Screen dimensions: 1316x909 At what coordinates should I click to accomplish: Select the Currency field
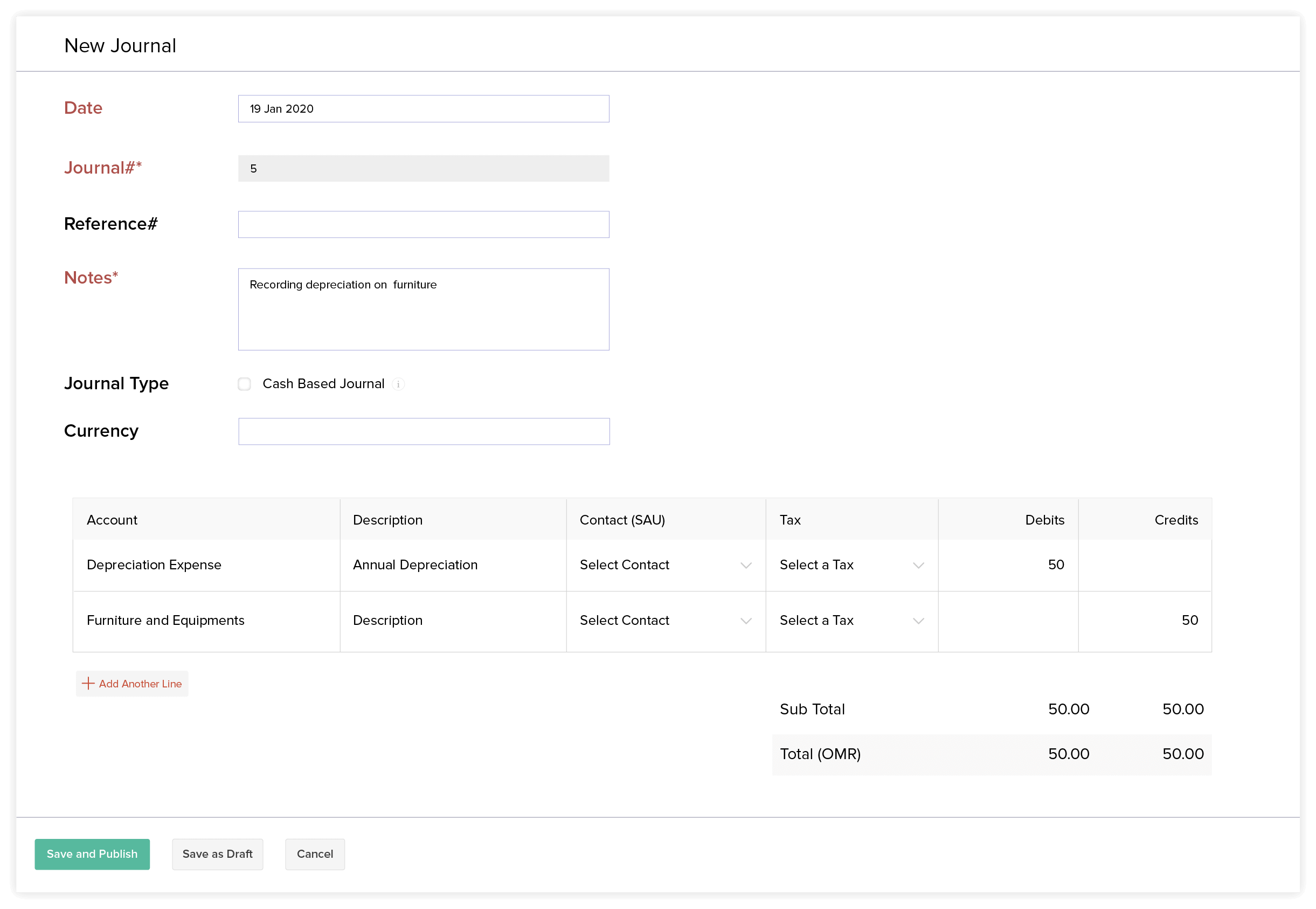[x=424, y=431]
